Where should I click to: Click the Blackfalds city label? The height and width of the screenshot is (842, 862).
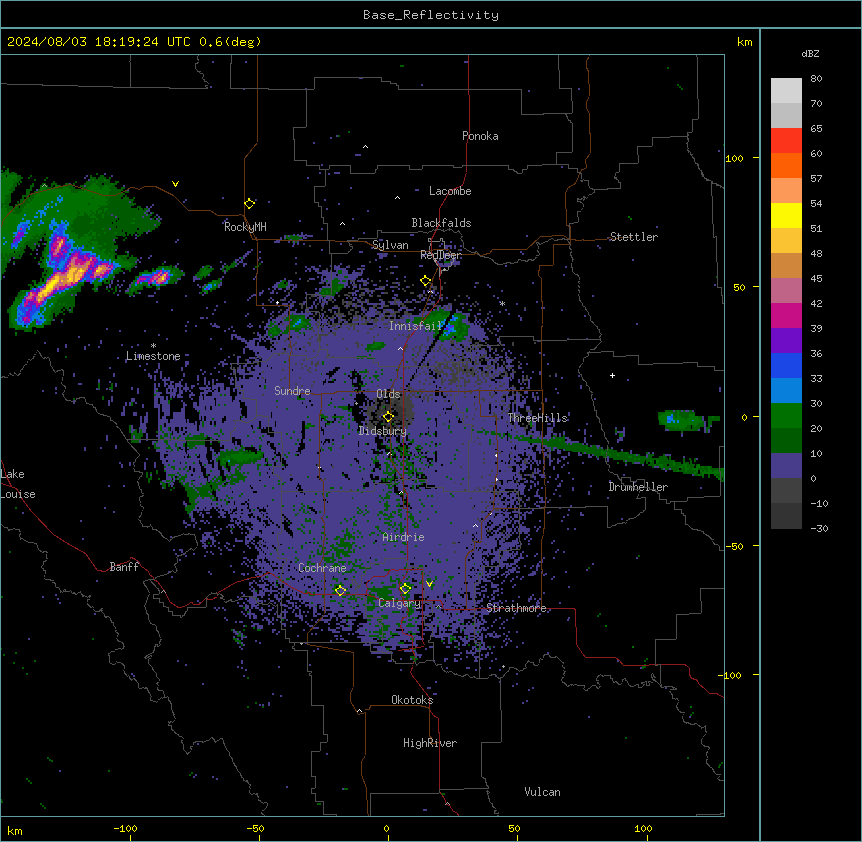click(441, 223)
